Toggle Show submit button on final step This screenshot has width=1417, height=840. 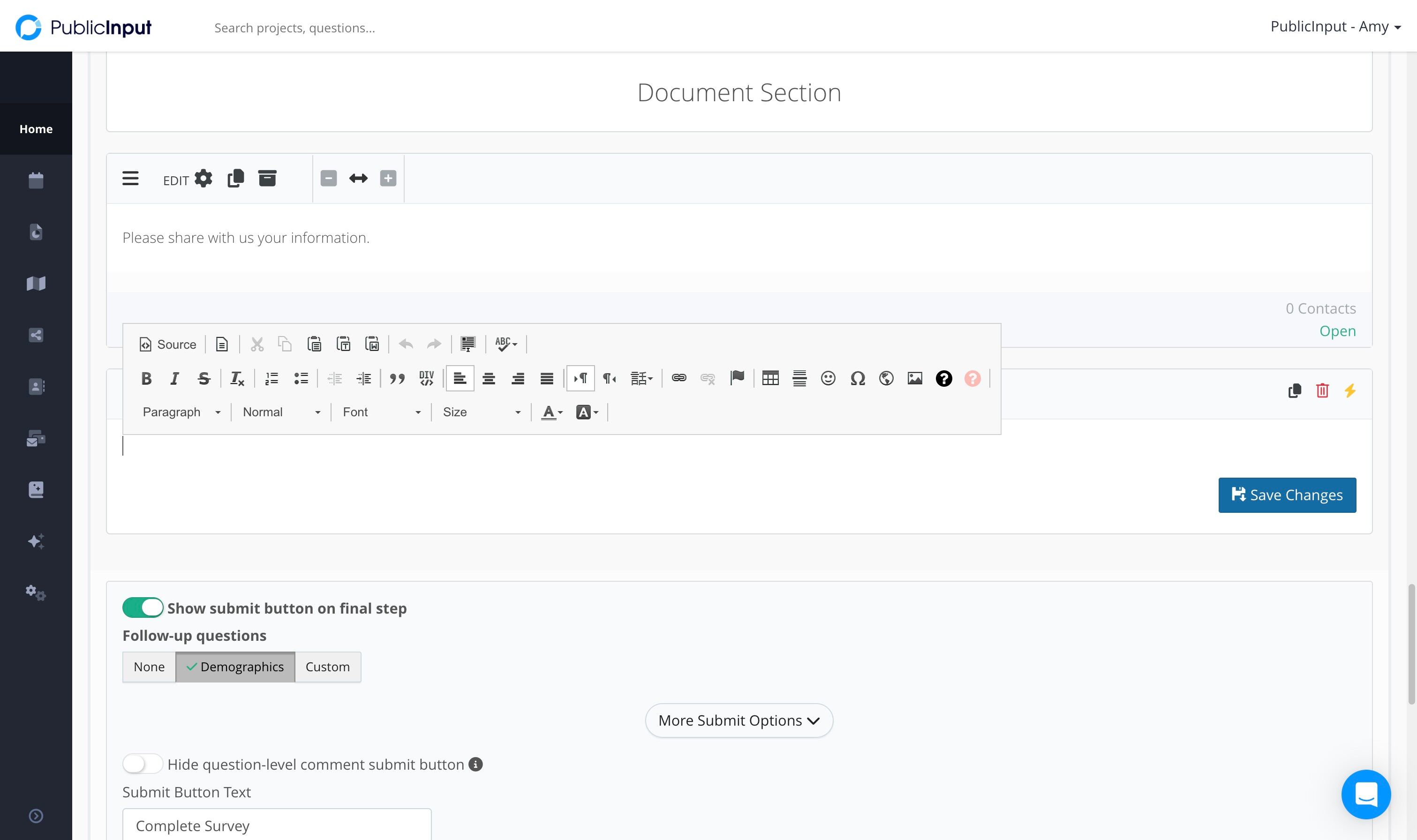(x=143, y=608)
